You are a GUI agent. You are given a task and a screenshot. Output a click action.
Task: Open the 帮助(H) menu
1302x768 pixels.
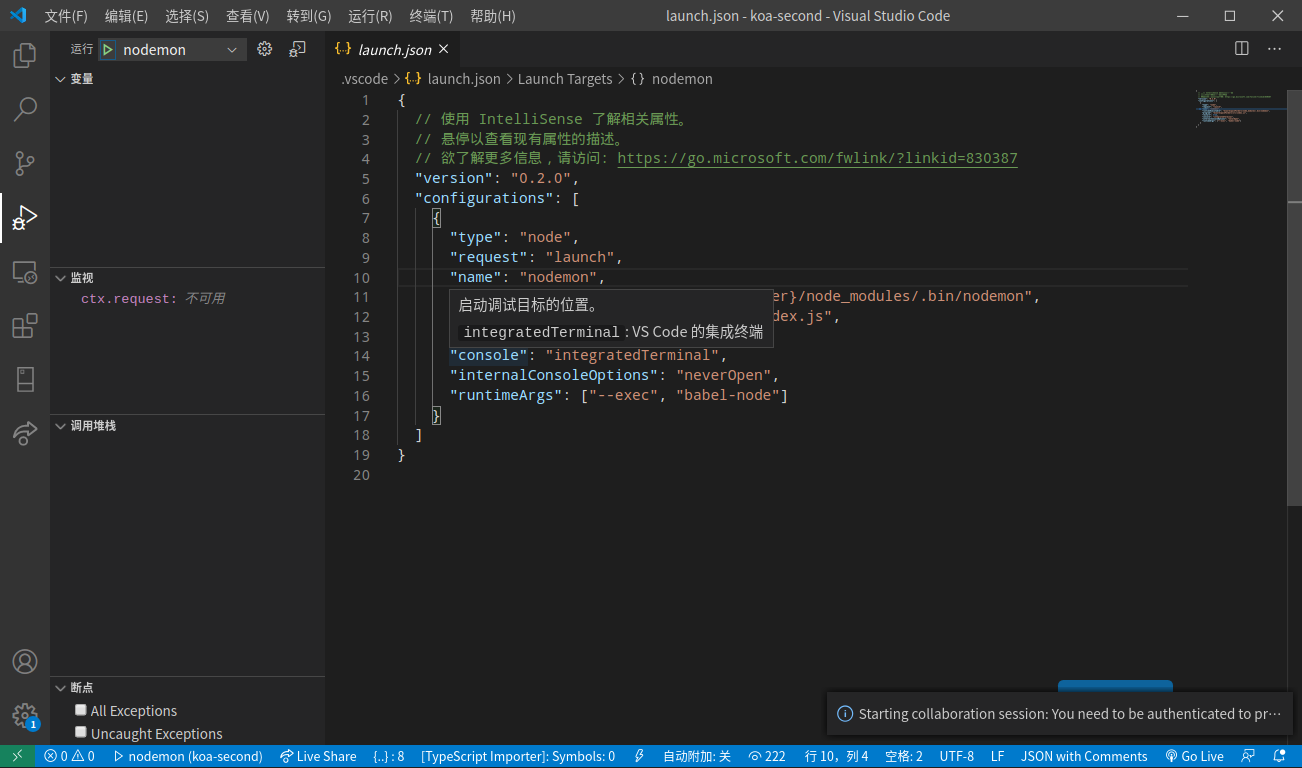point(492,16)
